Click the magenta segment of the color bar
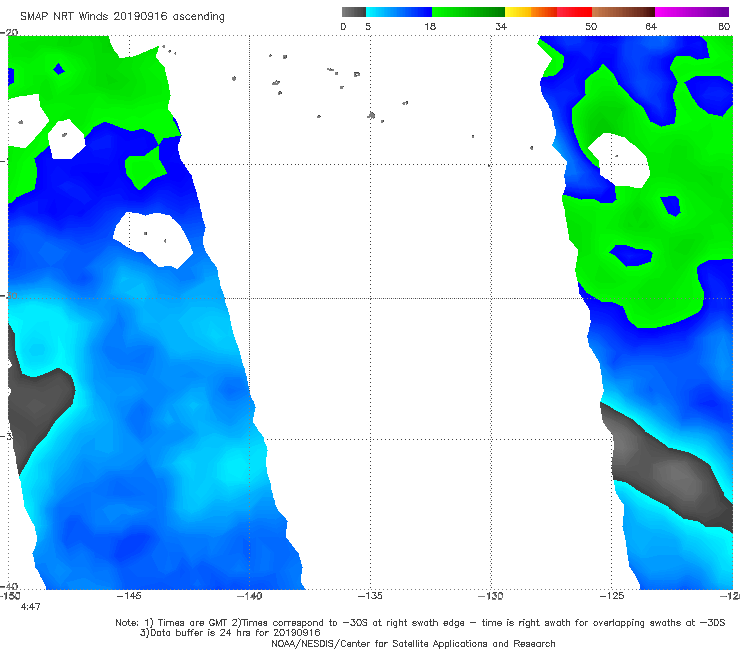 [692, 12]
